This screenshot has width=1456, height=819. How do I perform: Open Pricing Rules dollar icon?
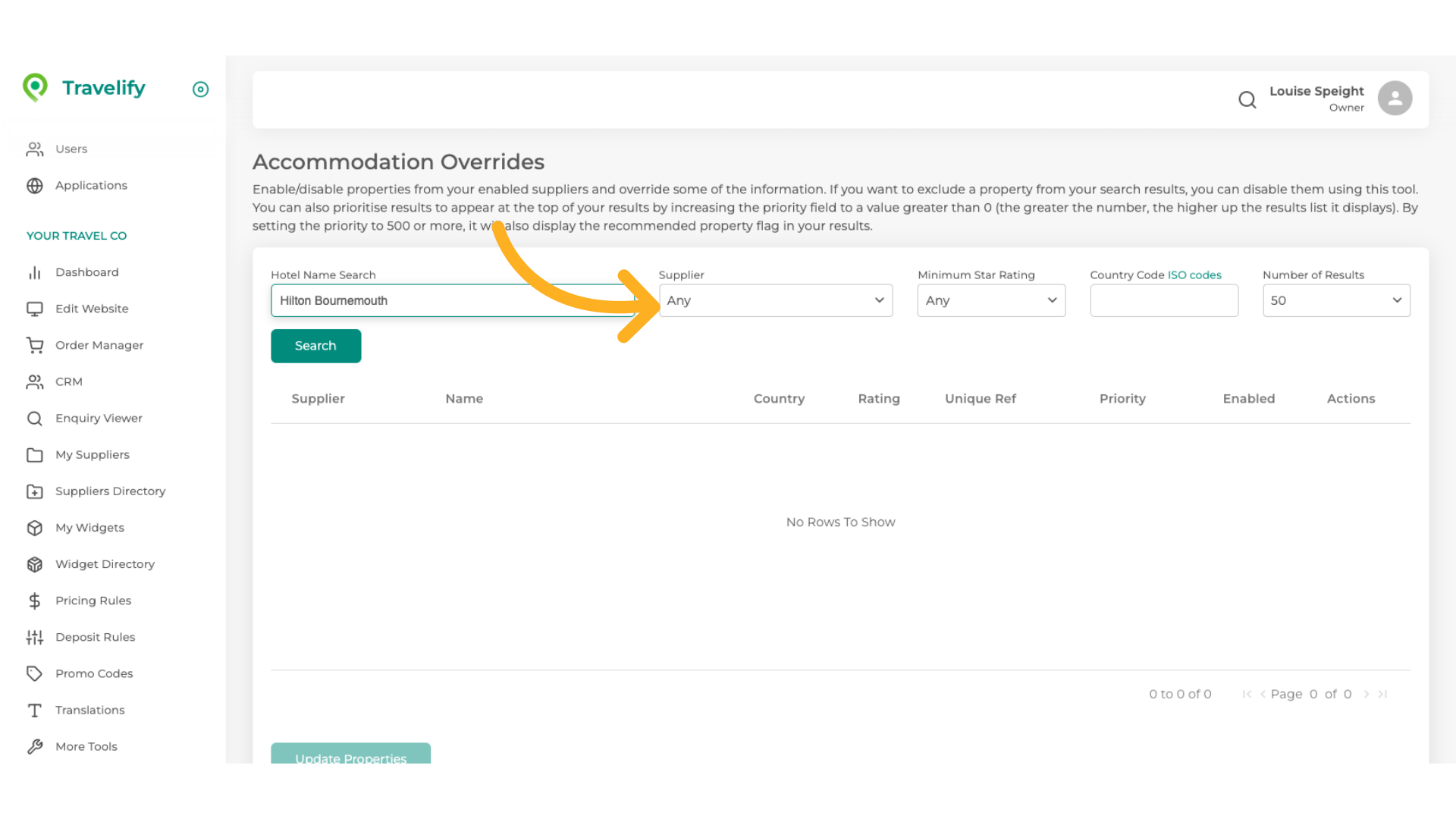click(x=35, y=601)
